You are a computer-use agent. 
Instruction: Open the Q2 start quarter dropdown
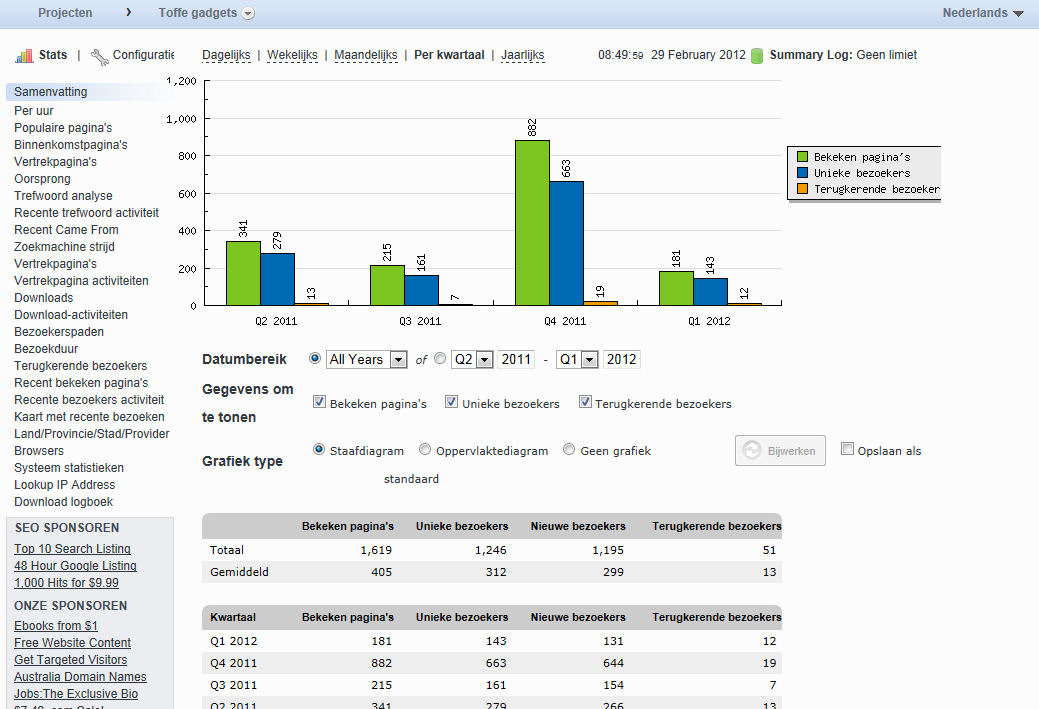point(472,359)
